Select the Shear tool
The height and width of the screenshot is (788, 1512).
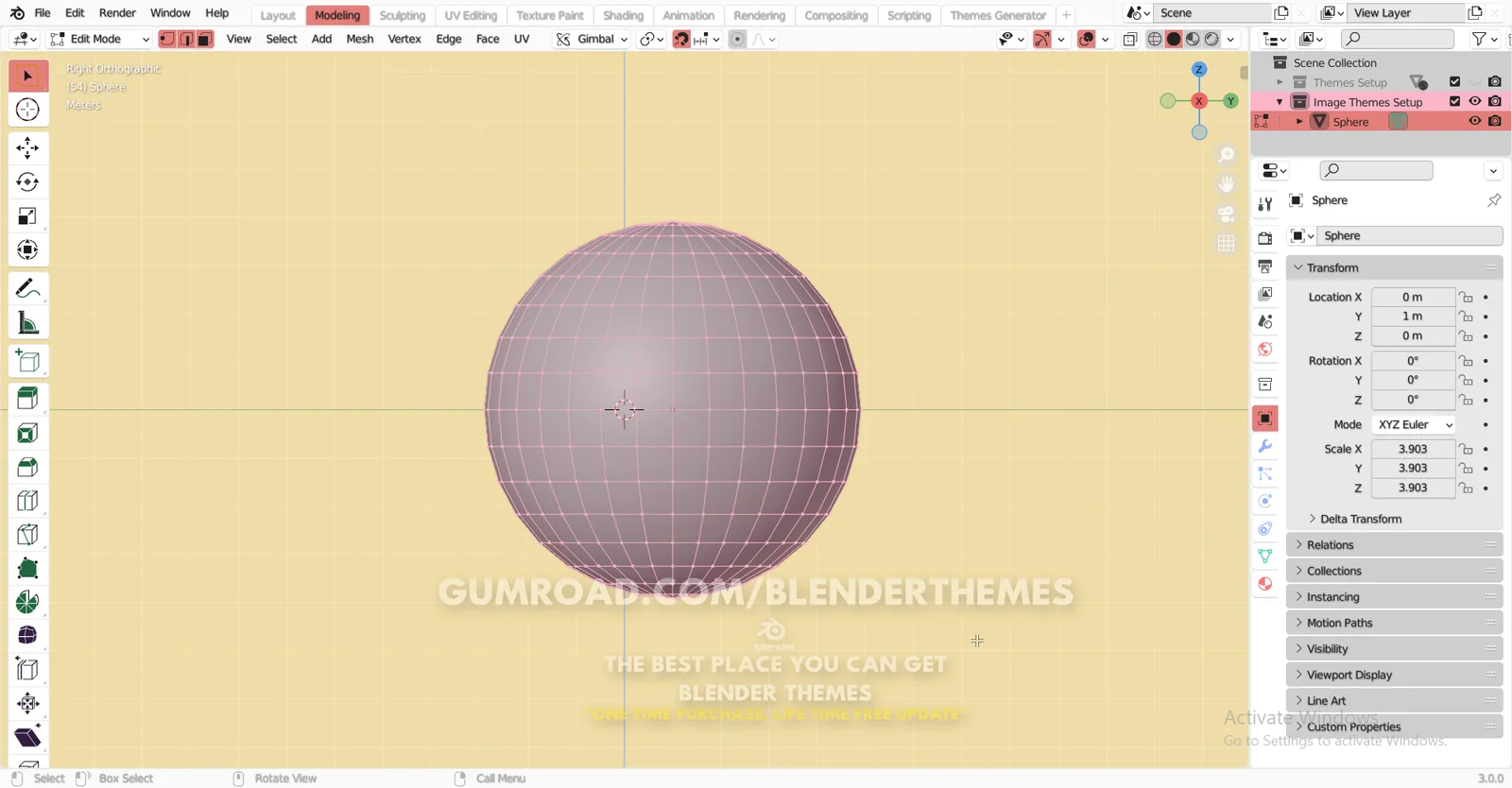pyautogui.click(x=27, y=737)
